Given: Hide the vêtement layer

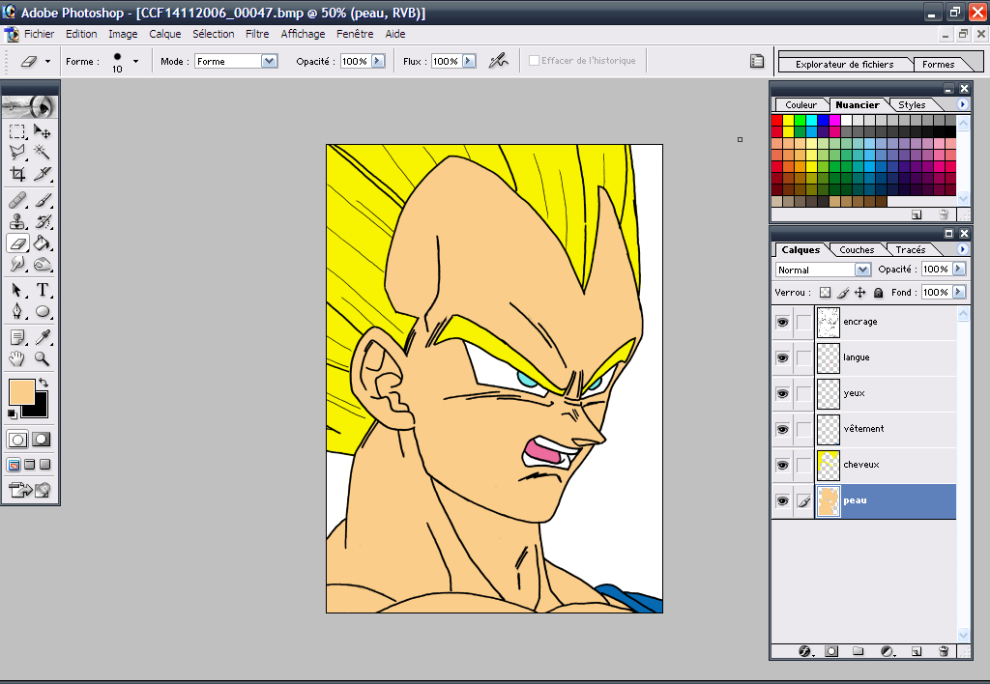Looking at the screenshot, I should coord(782,429).
